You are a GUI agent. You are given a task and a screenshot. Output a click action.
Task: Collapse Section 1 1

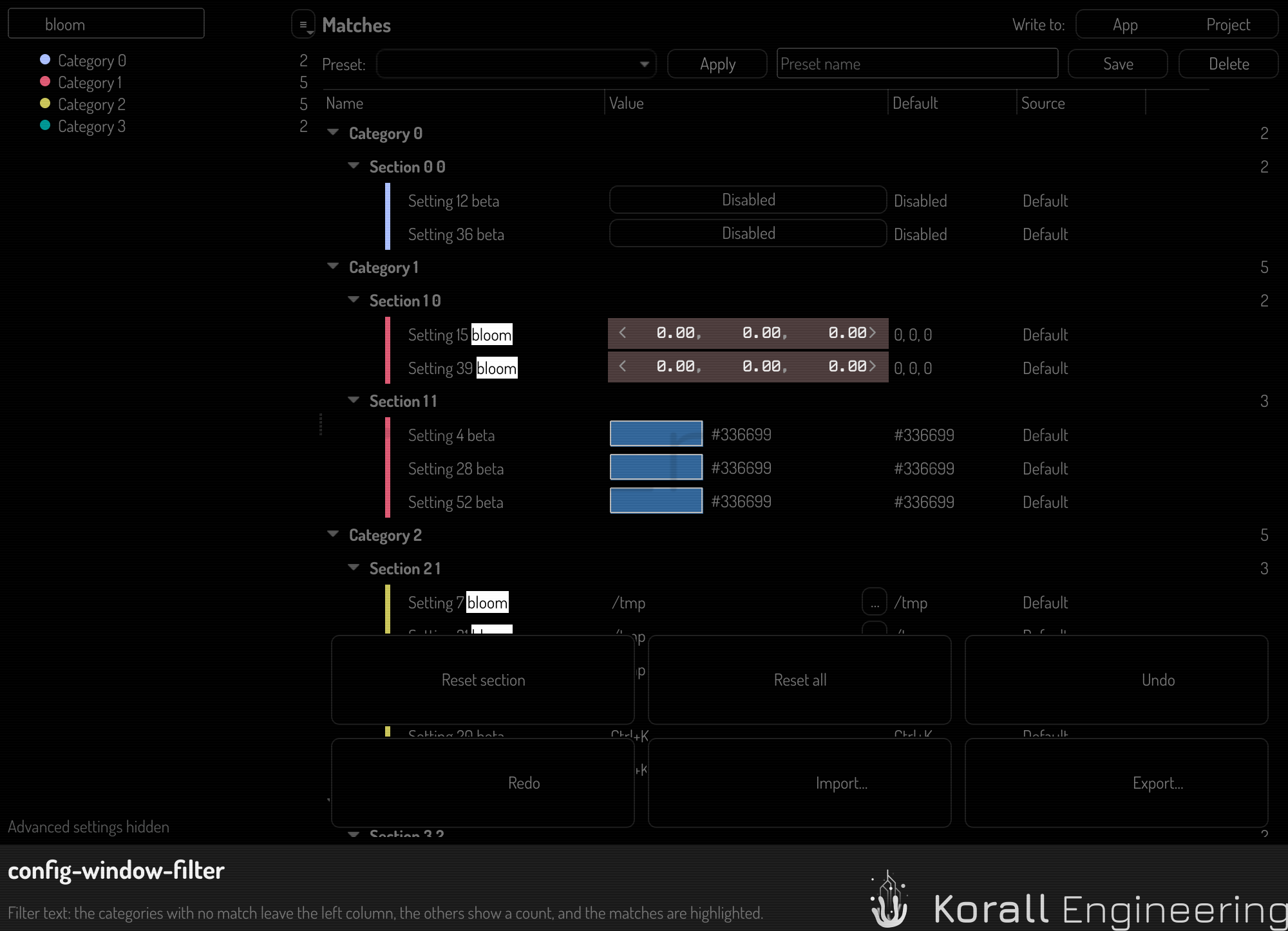pyautogui.click(x=354, y=400)
